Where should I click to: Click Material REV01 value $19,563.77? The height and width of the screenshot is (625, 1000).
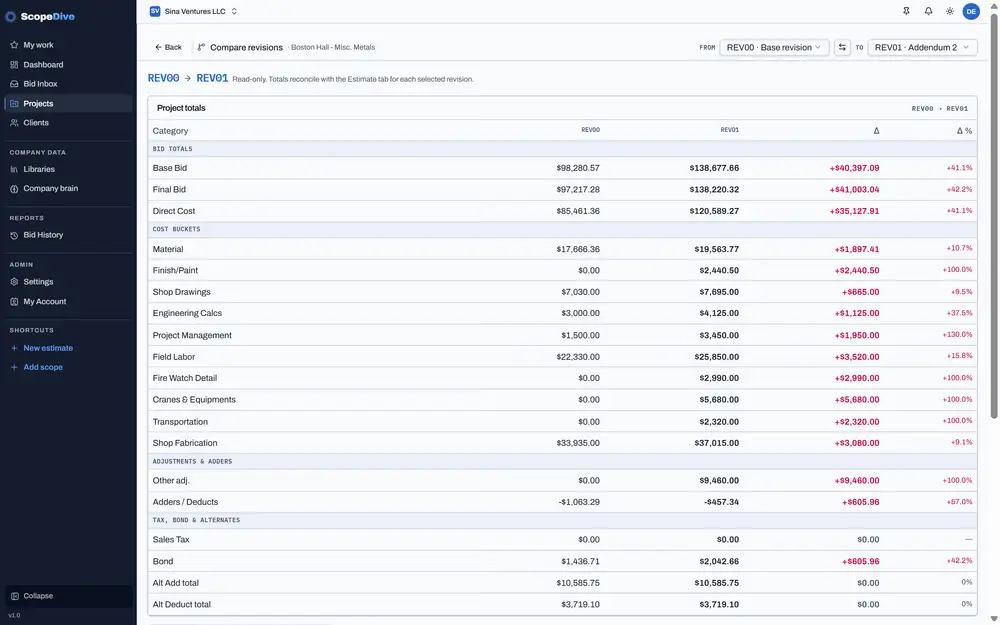pos(716,249)
